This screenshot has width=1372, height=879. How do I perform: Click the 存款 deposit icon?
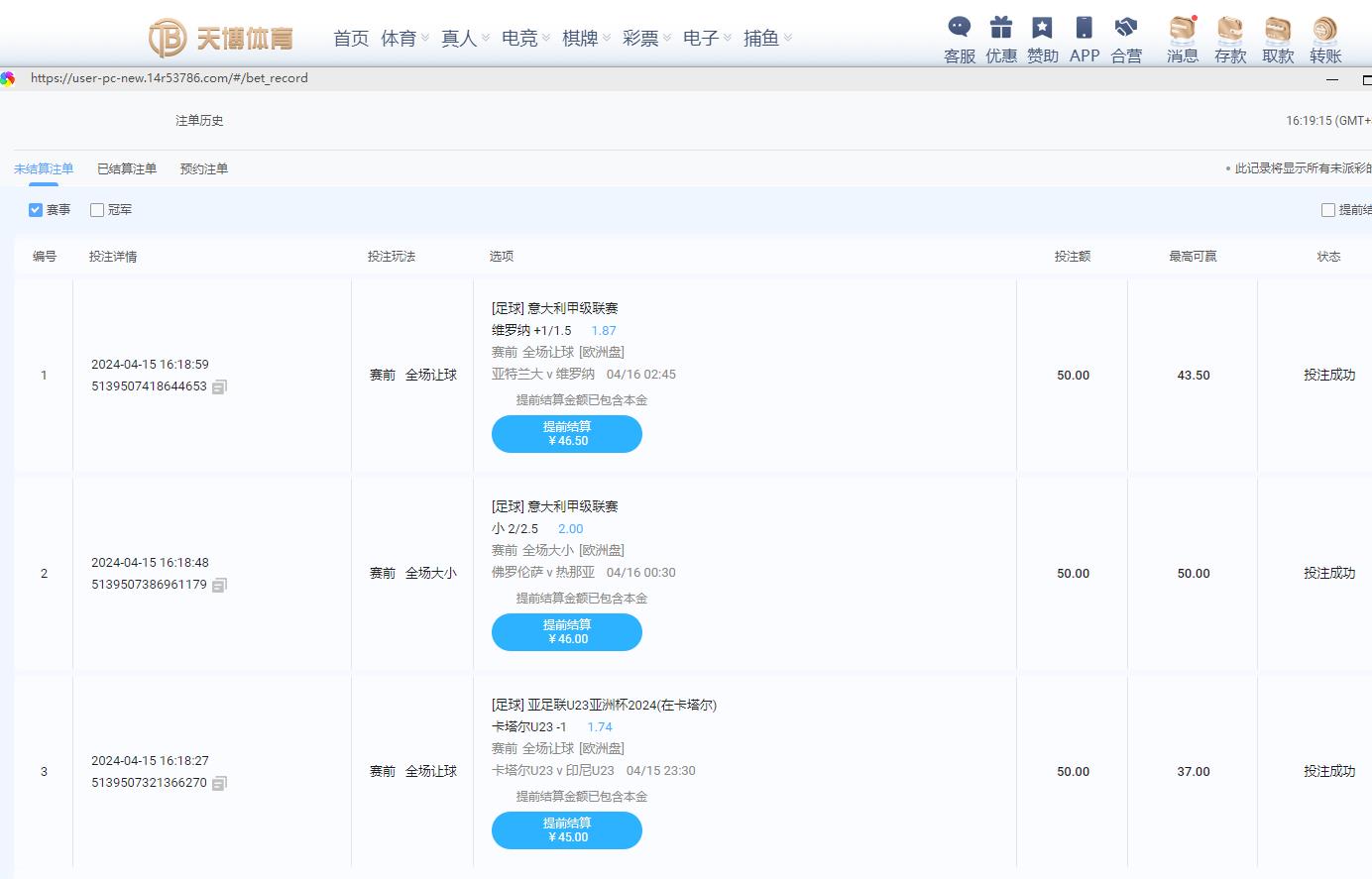[1230, 29]
